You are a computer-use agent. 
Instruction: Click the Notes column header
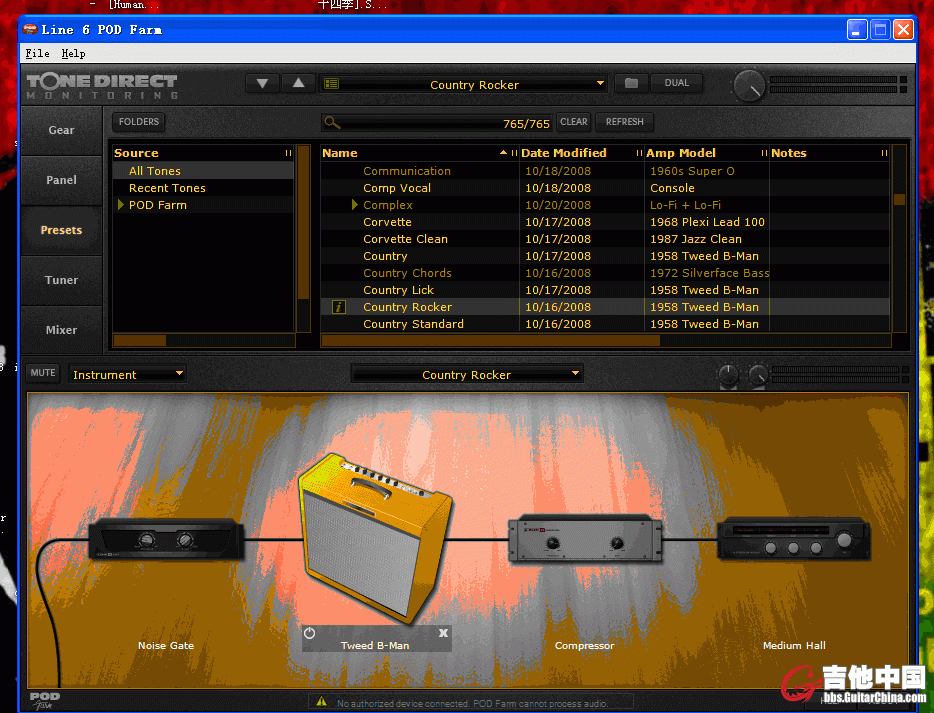coord(829,153)
